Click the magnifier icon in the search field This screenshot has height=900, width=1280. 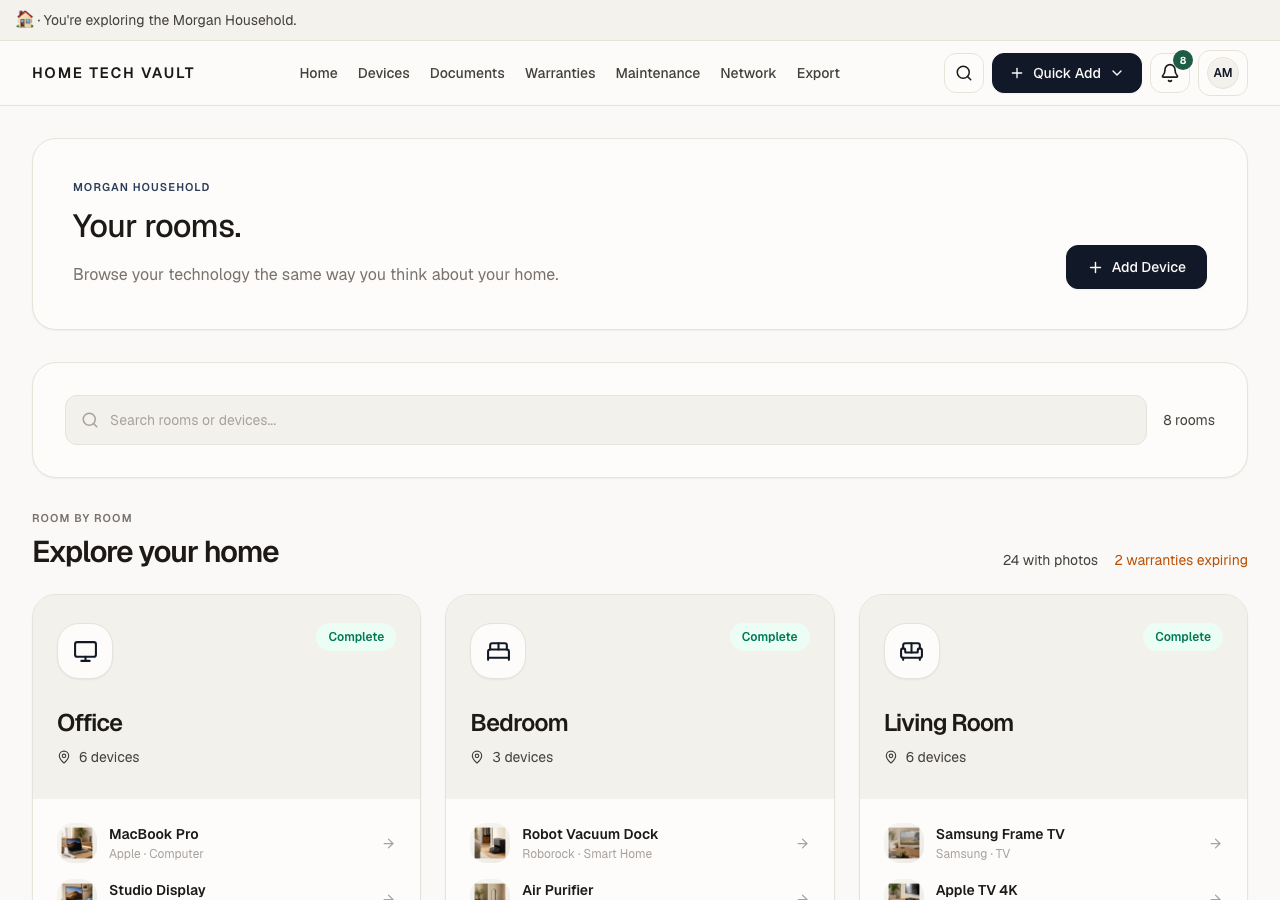point(90,420)
